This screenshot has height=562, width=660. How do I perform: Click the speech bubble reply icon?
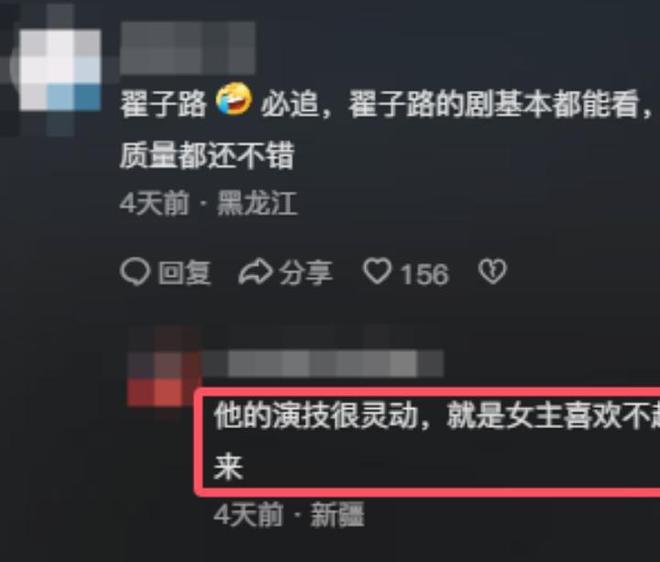click(135, 272)
